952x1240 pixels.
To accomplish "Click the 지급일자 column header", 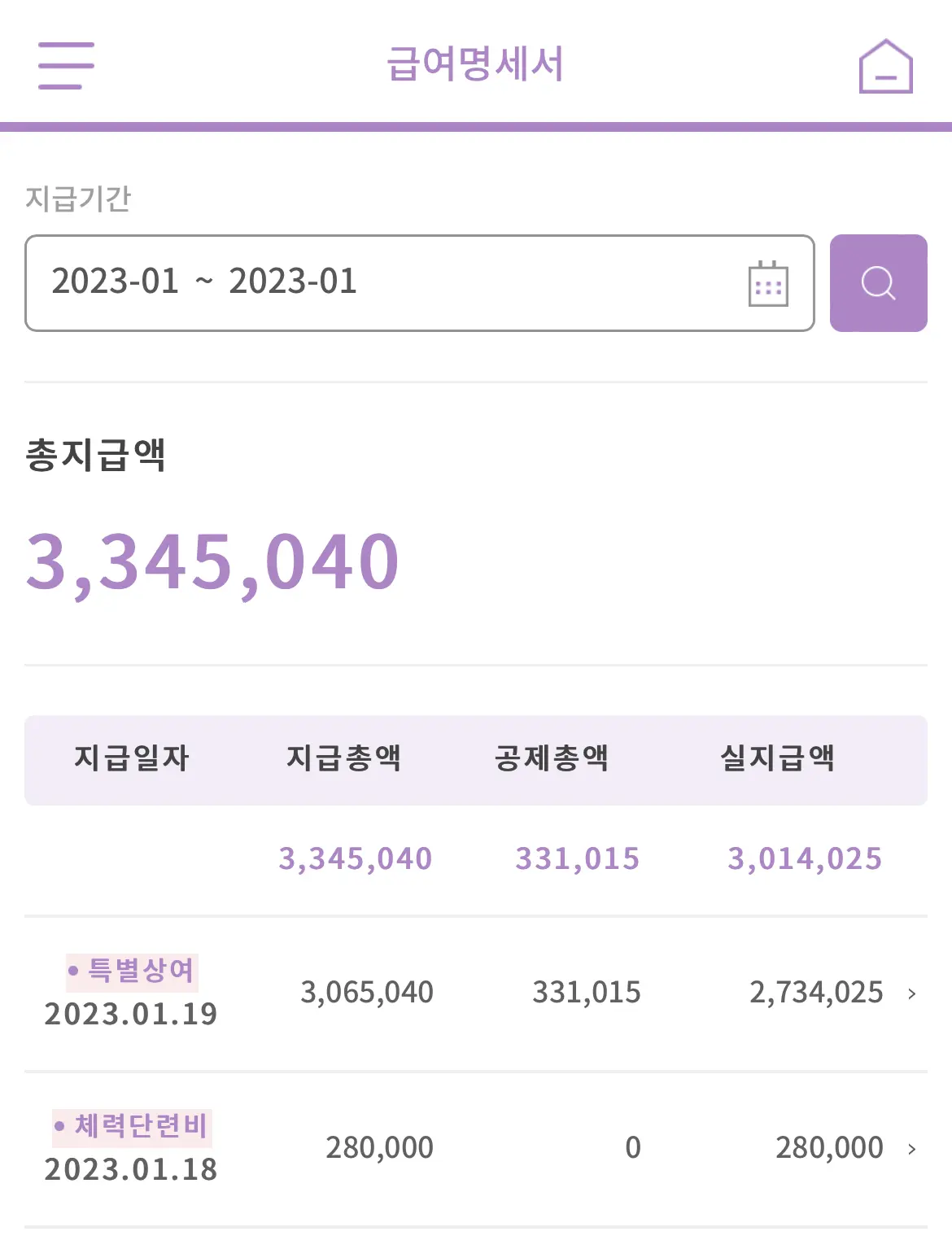I will click(132, 758).
